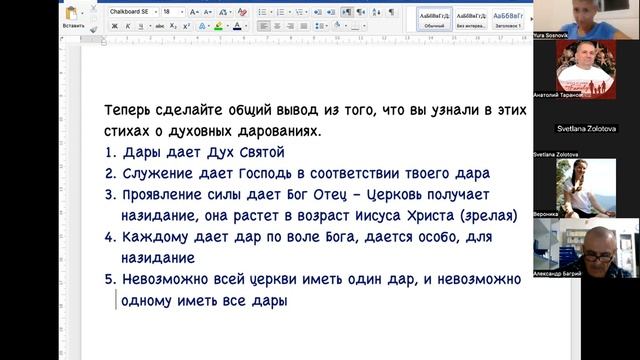The image size is (640, 360).
Task: Click the heading 'Теперь сделайте общий вывод'
Action: [x=211, y=110]
